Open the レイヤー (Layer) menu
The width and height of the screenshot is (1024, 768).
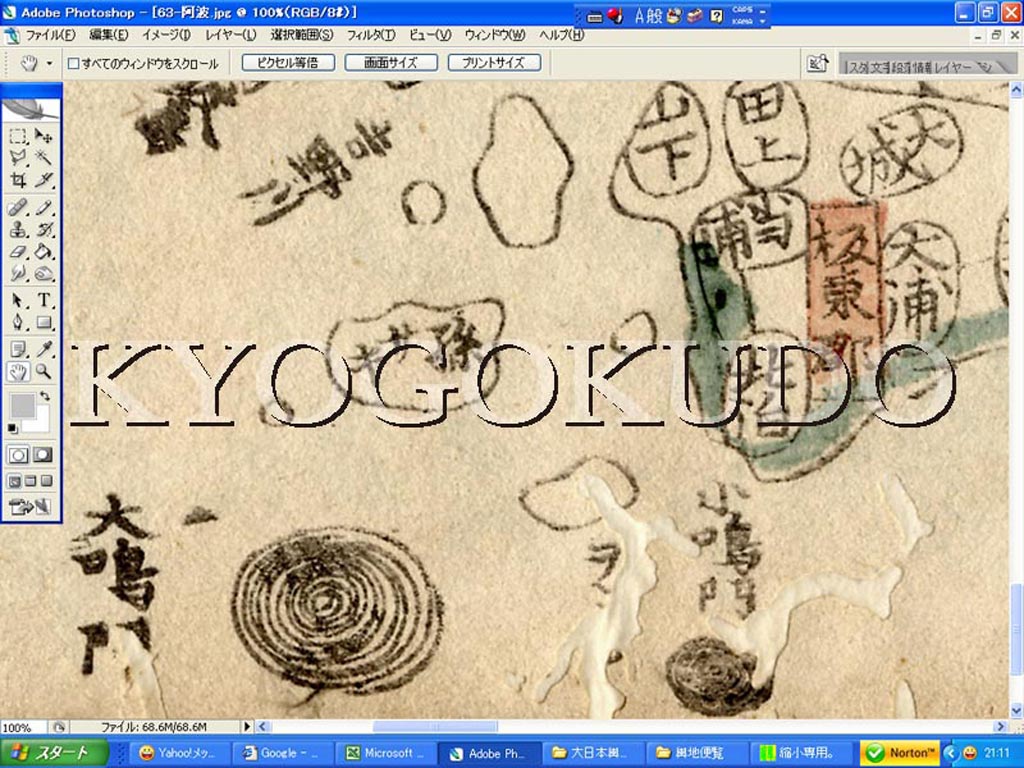pyautogui.click(x=231, y=35)
